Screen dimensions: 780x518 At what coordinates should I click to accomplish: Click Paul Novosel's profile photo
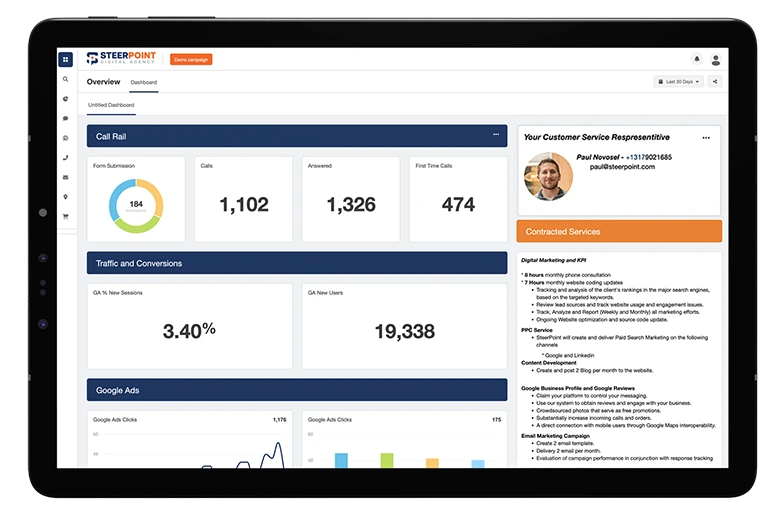tap(548, 177)
